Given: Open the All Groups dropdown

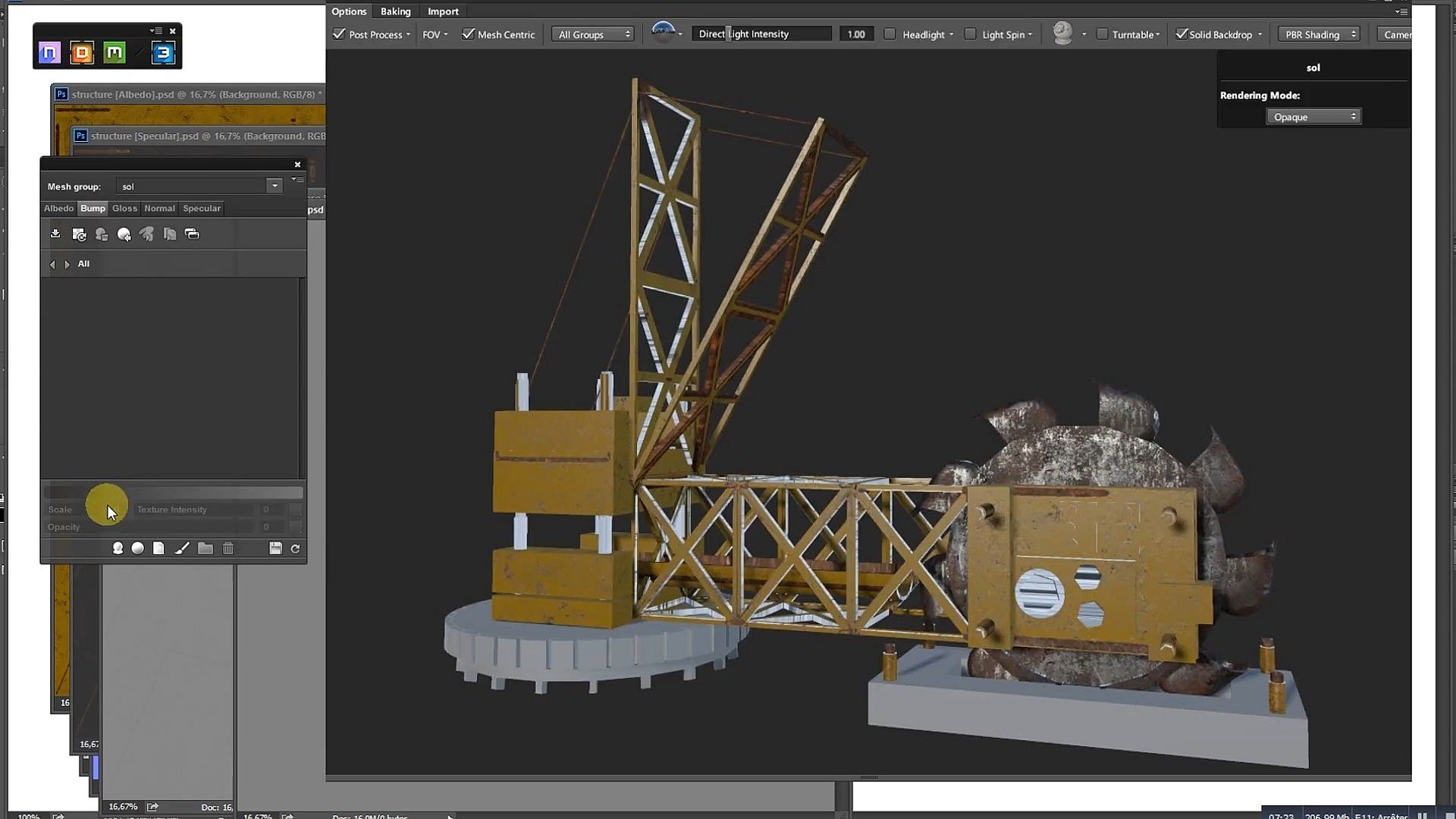Looking at the screenshot, I should point(593,34).
